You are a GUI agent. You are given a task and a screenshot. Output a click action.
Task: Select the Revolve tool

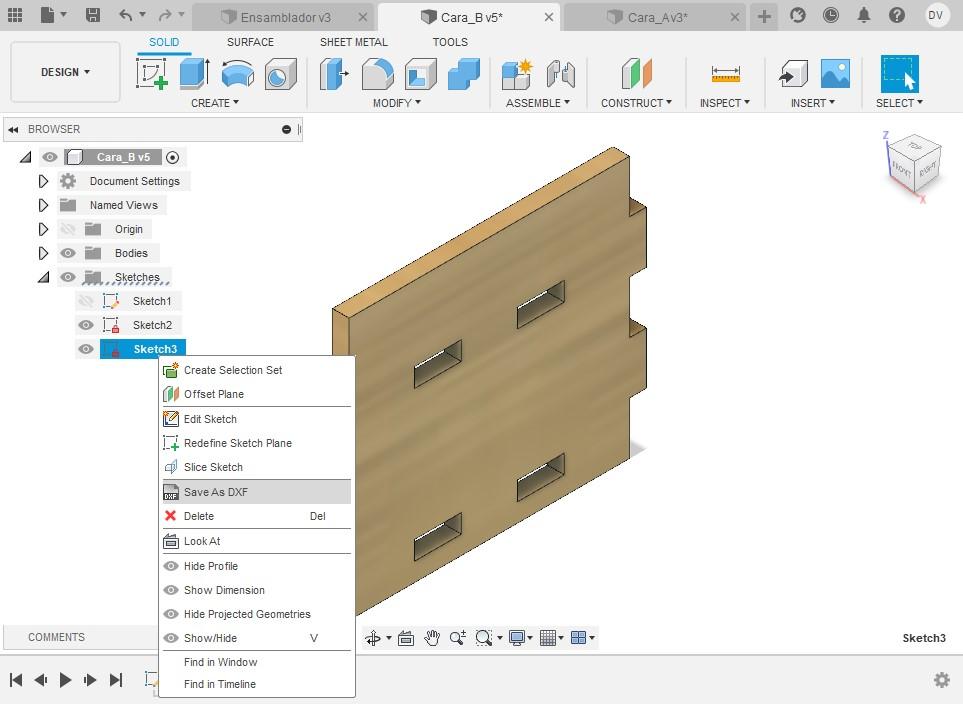tap(238, 74)
